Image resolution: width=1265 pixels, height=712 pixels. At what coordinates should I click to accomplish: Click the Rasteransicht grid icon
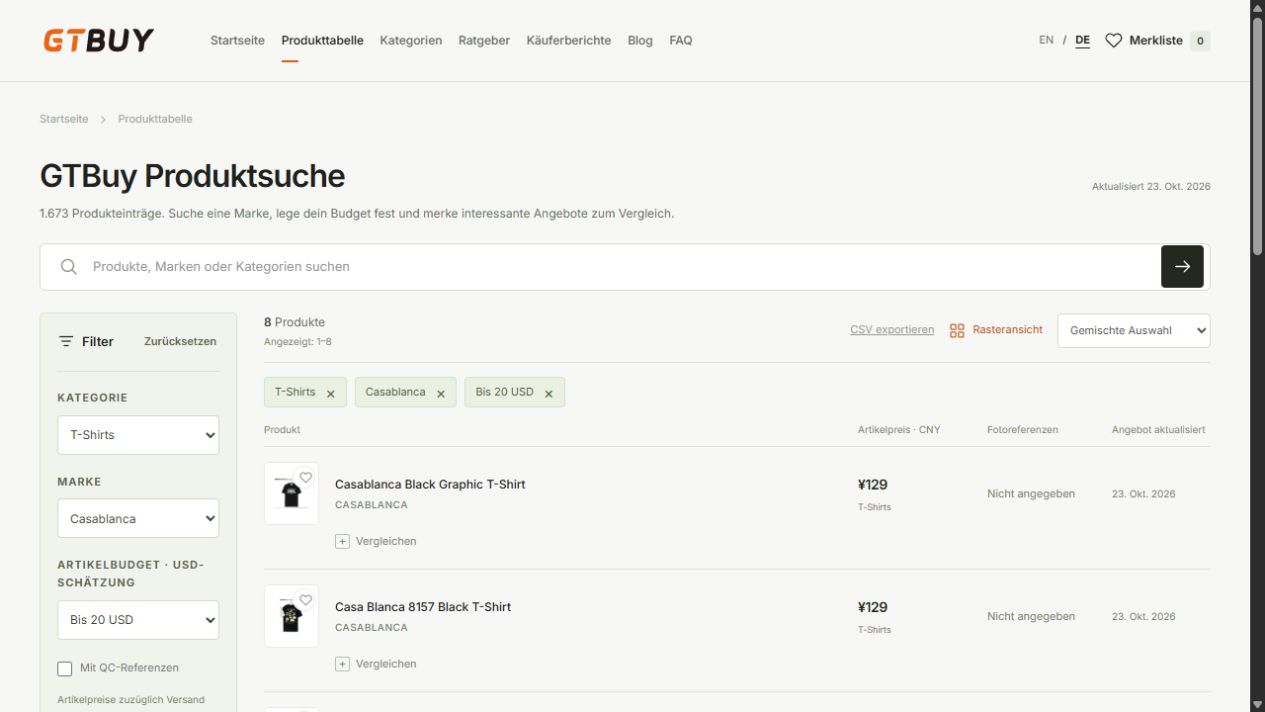click(957, 330)
